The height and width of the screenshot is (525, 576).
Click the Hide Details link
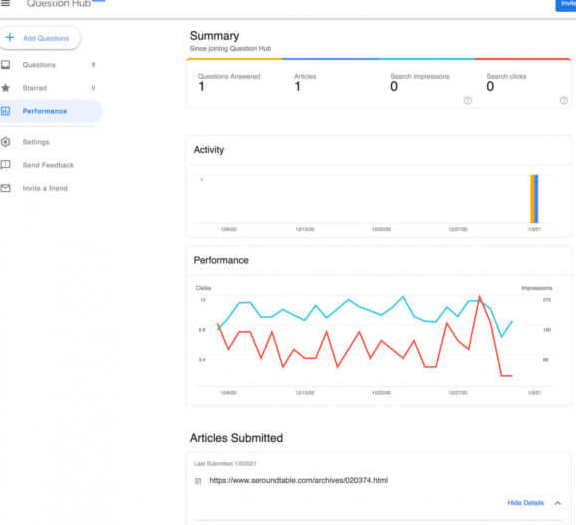coord(526,503)
